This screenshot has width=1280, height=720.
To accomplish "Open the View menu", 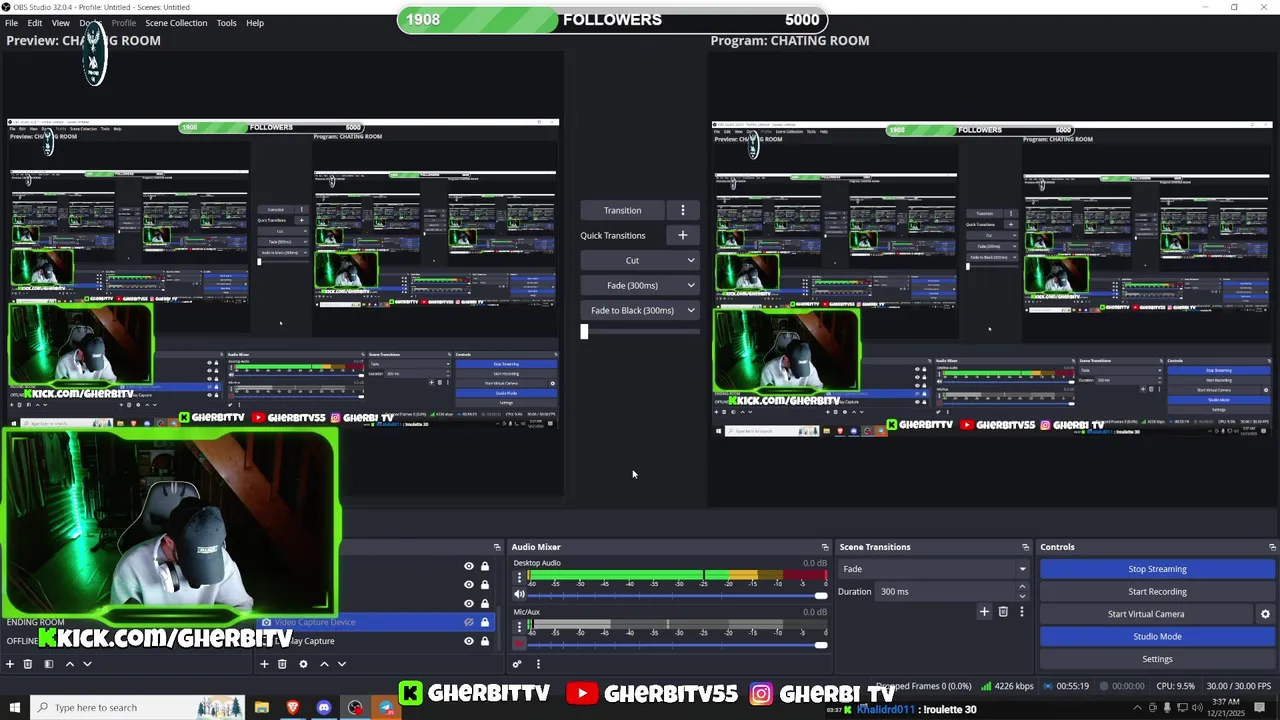I will click(x=60, y=23).
